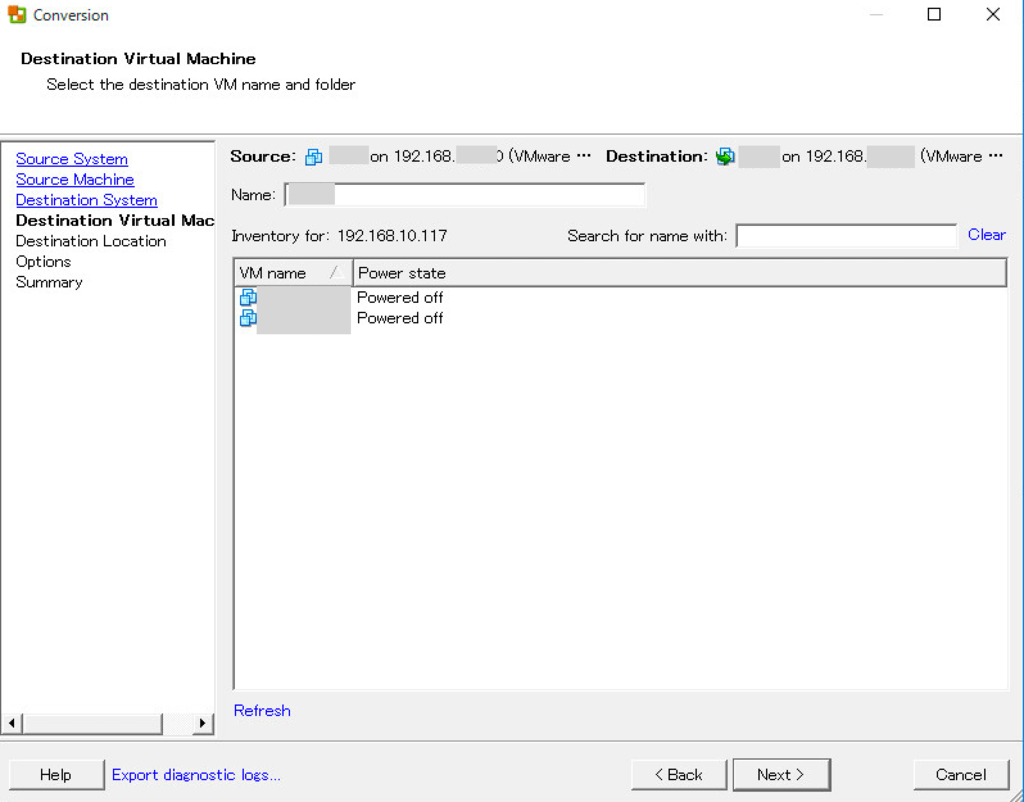The width and height of the screenshot is (1024, 802).
Task: Click the sidebar horizontal scrollbar thumb
Action: click(x=92, y=723)
